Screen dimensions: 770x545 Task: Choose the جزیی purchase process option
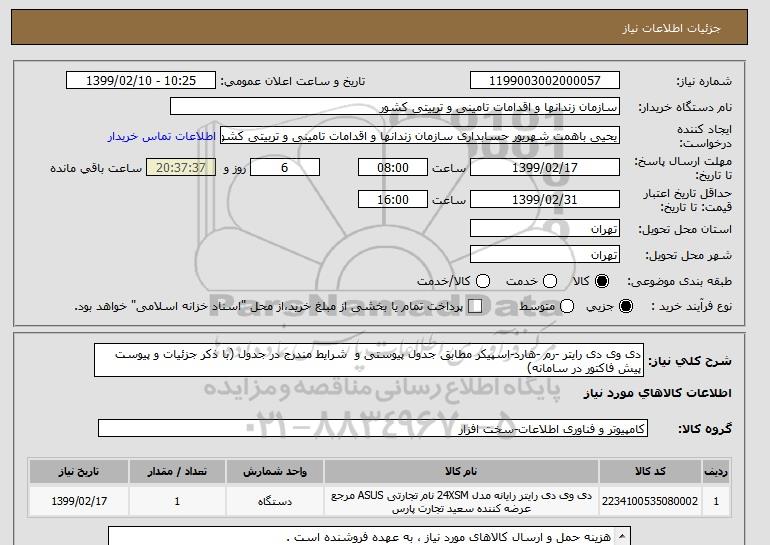[626, 306]
